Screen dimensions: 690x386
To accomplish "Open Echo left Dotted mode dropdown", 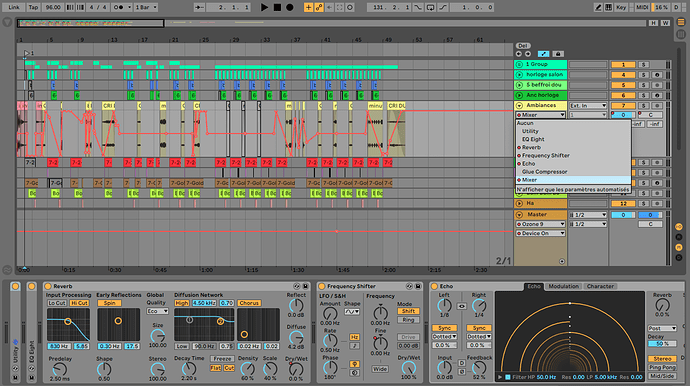I will pos(444,336).
